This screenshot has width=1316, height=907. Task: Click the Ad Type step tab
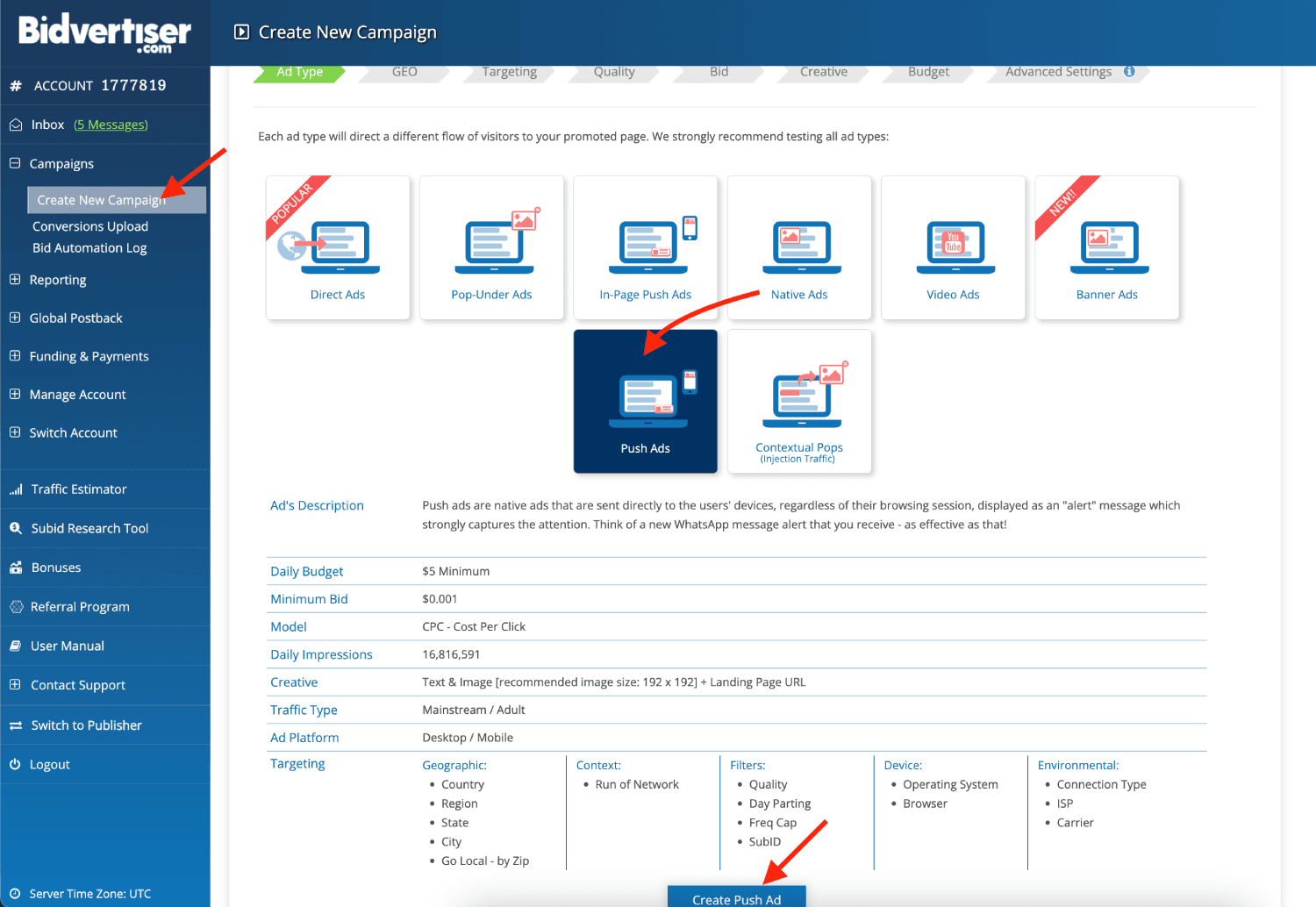click(299, 72)
